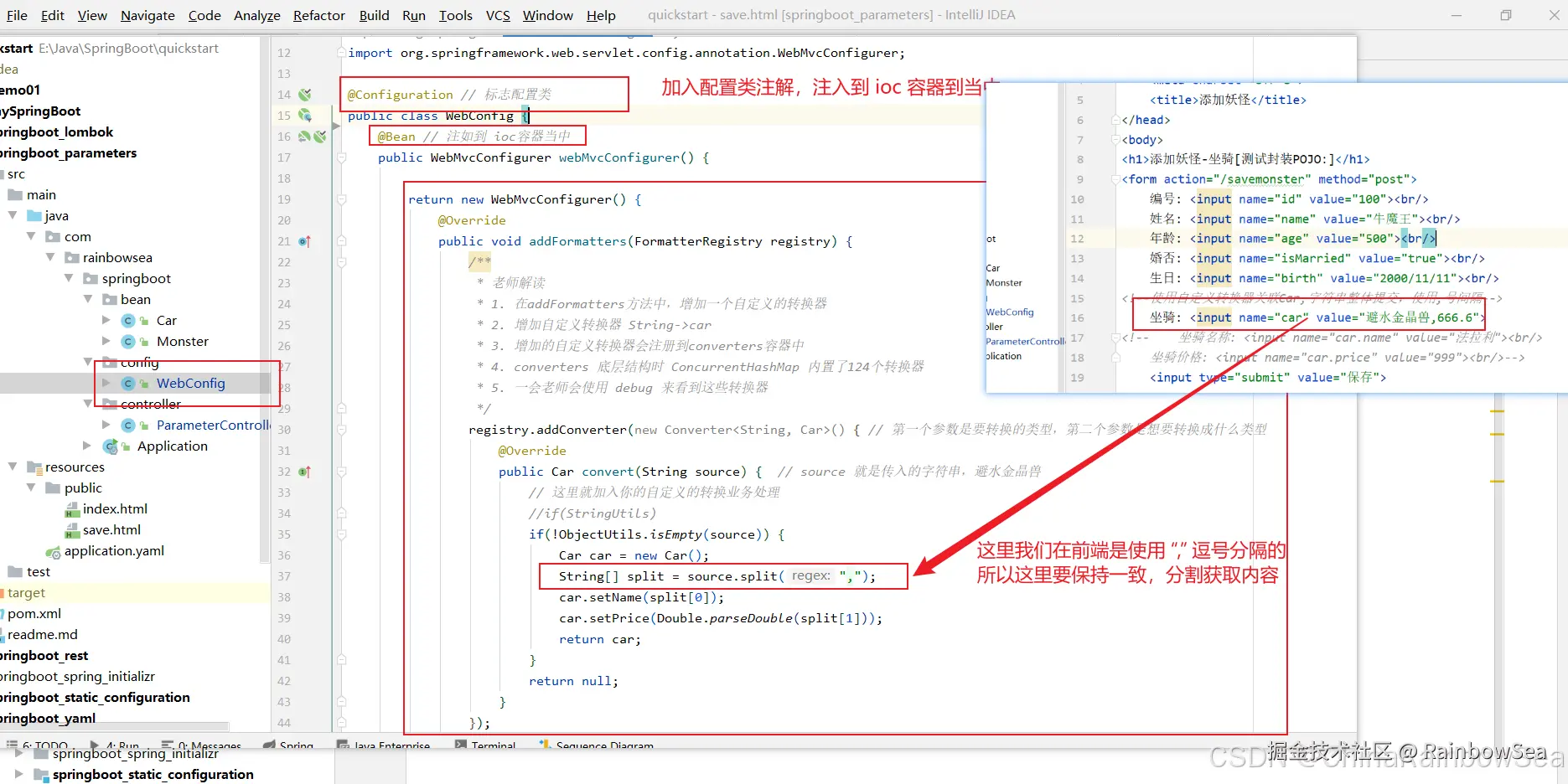
Task: Click line number 37 in the gutter
Action: click(x=284, y=576)
